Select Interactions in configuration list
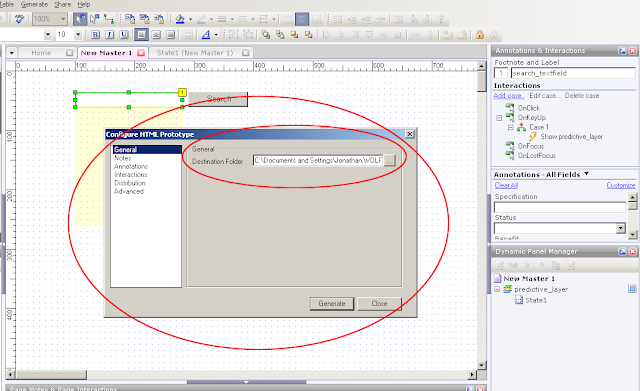640x391 pixels. [x=130, y=175]
